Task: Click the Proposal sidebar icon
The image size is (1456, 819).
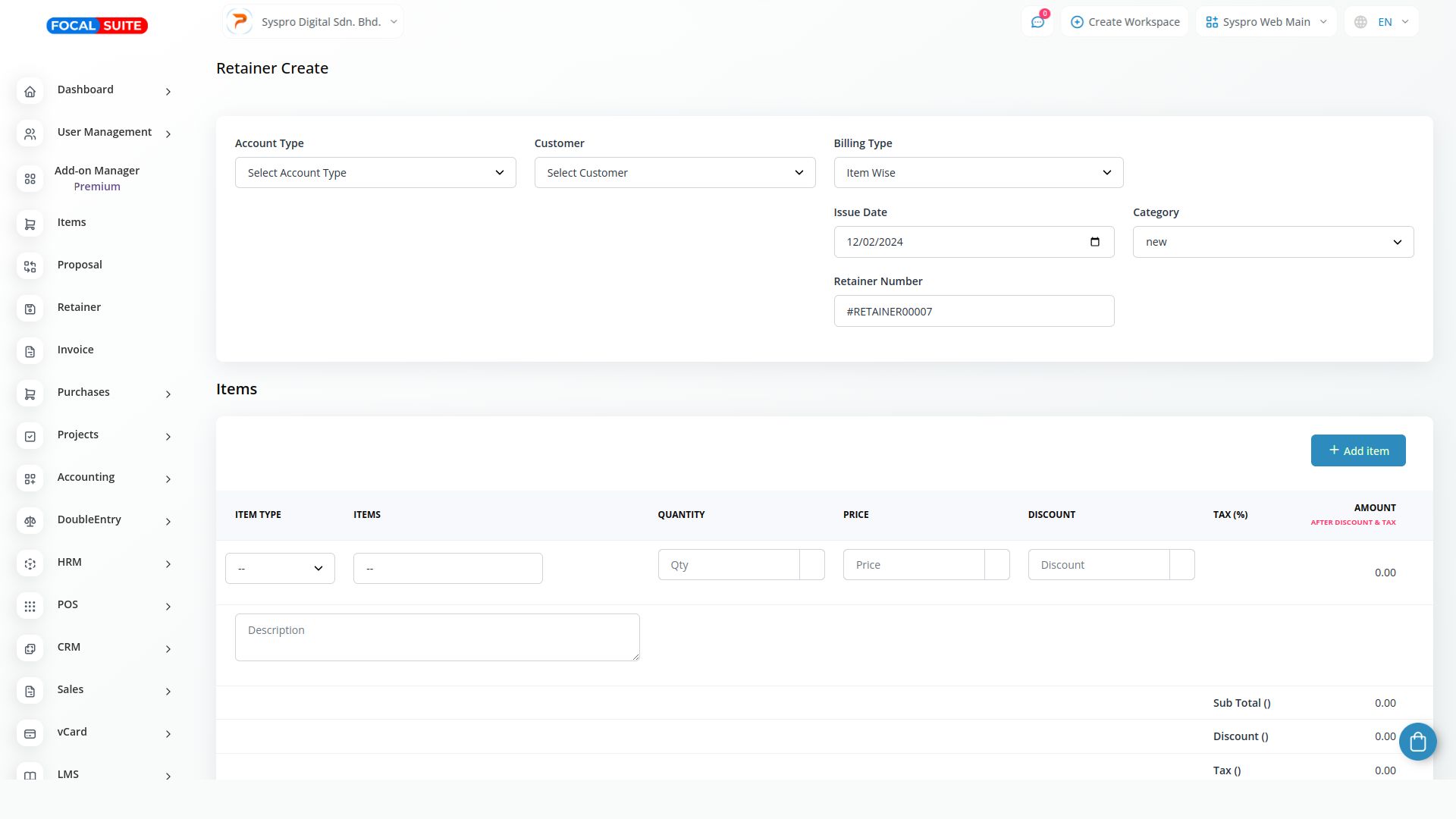Action: (x=30, y=266)
